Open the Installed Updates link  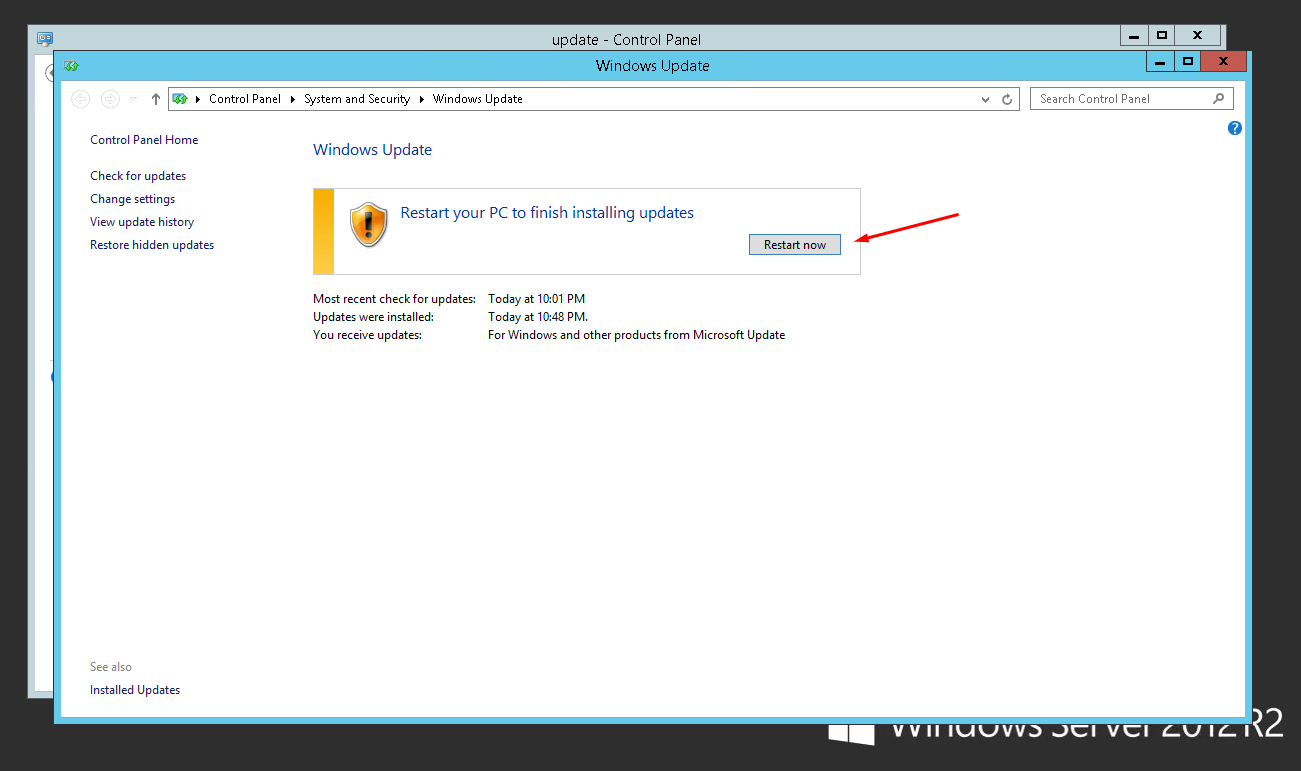point(135,690)
